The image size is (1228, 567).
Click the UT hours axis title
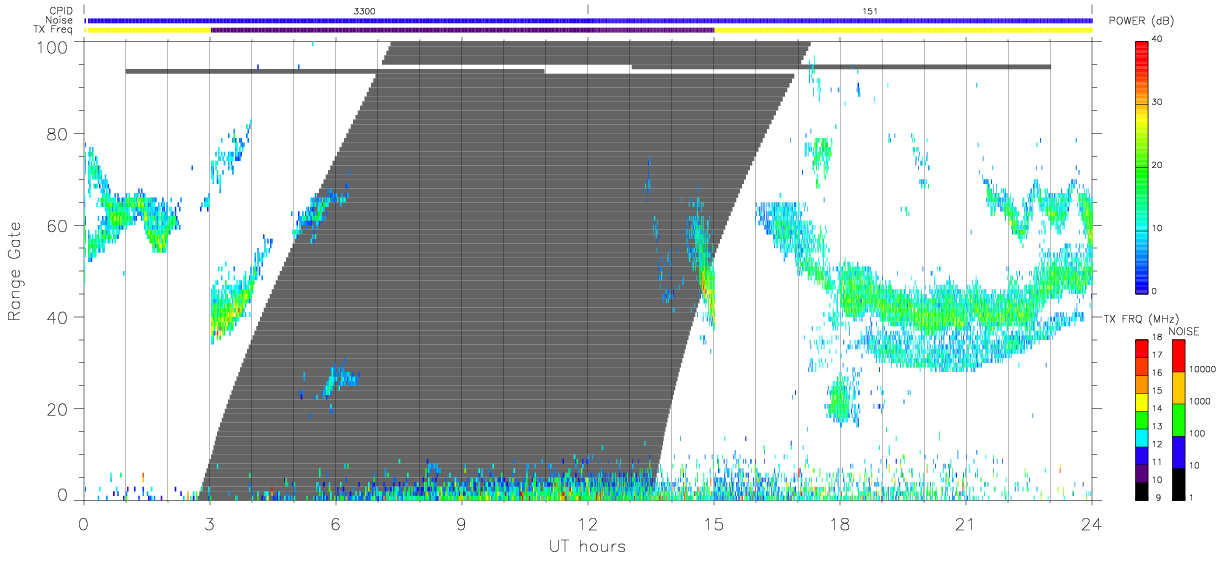586,546
